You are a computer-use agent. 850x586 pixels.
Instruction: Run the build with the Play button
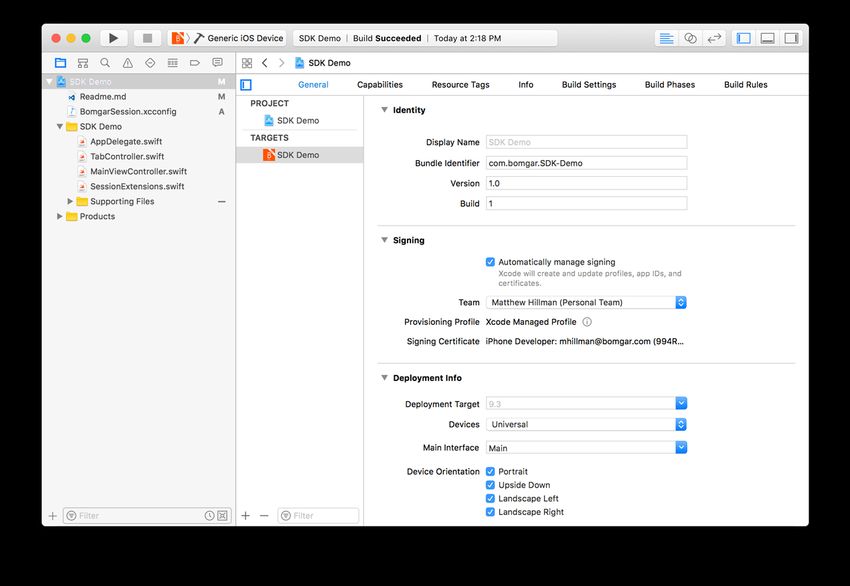coord(113,38)
